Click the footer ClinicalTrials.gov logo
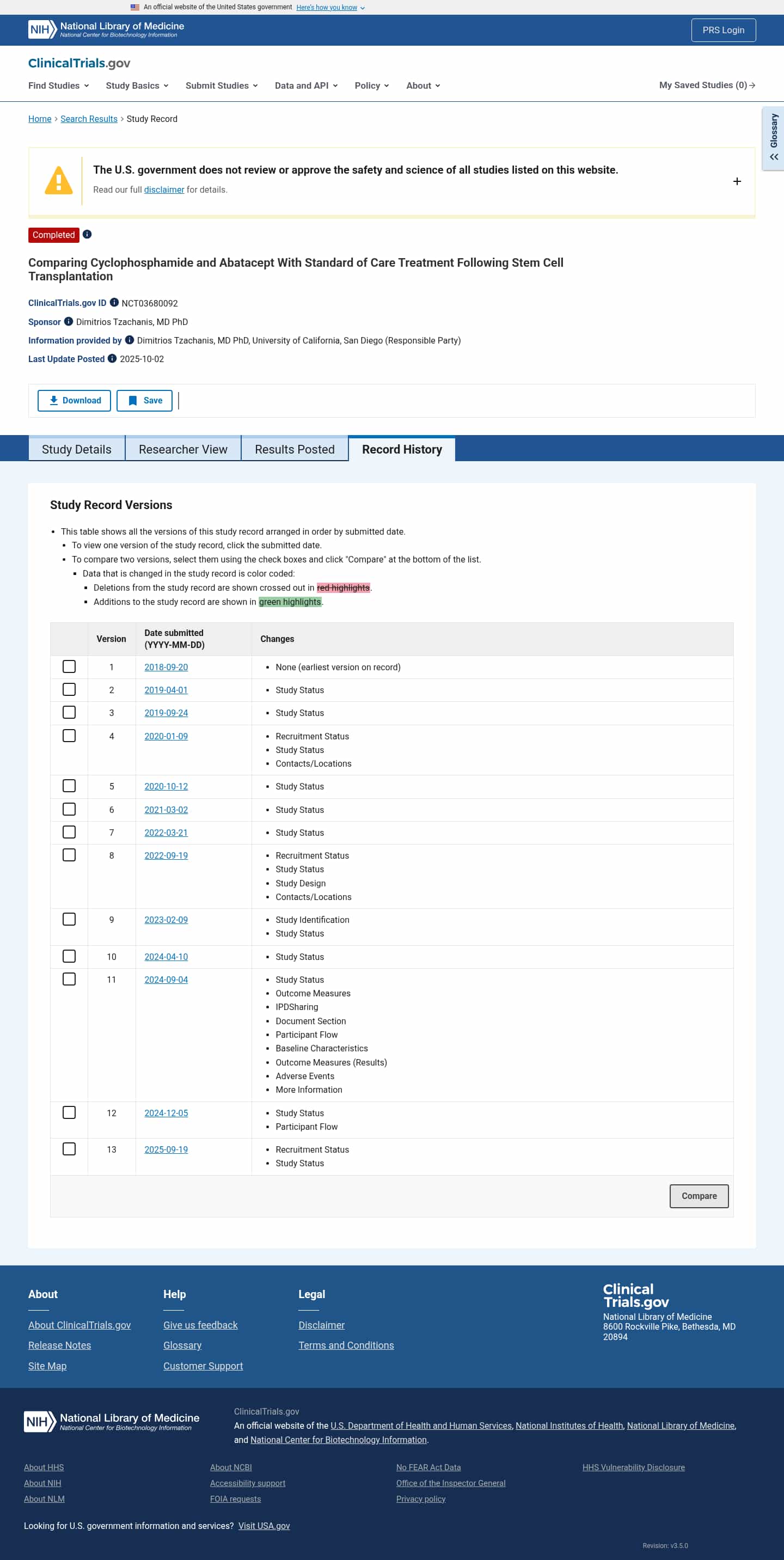This screenshot has height=1560, width=784. [x=636, y=1295]
